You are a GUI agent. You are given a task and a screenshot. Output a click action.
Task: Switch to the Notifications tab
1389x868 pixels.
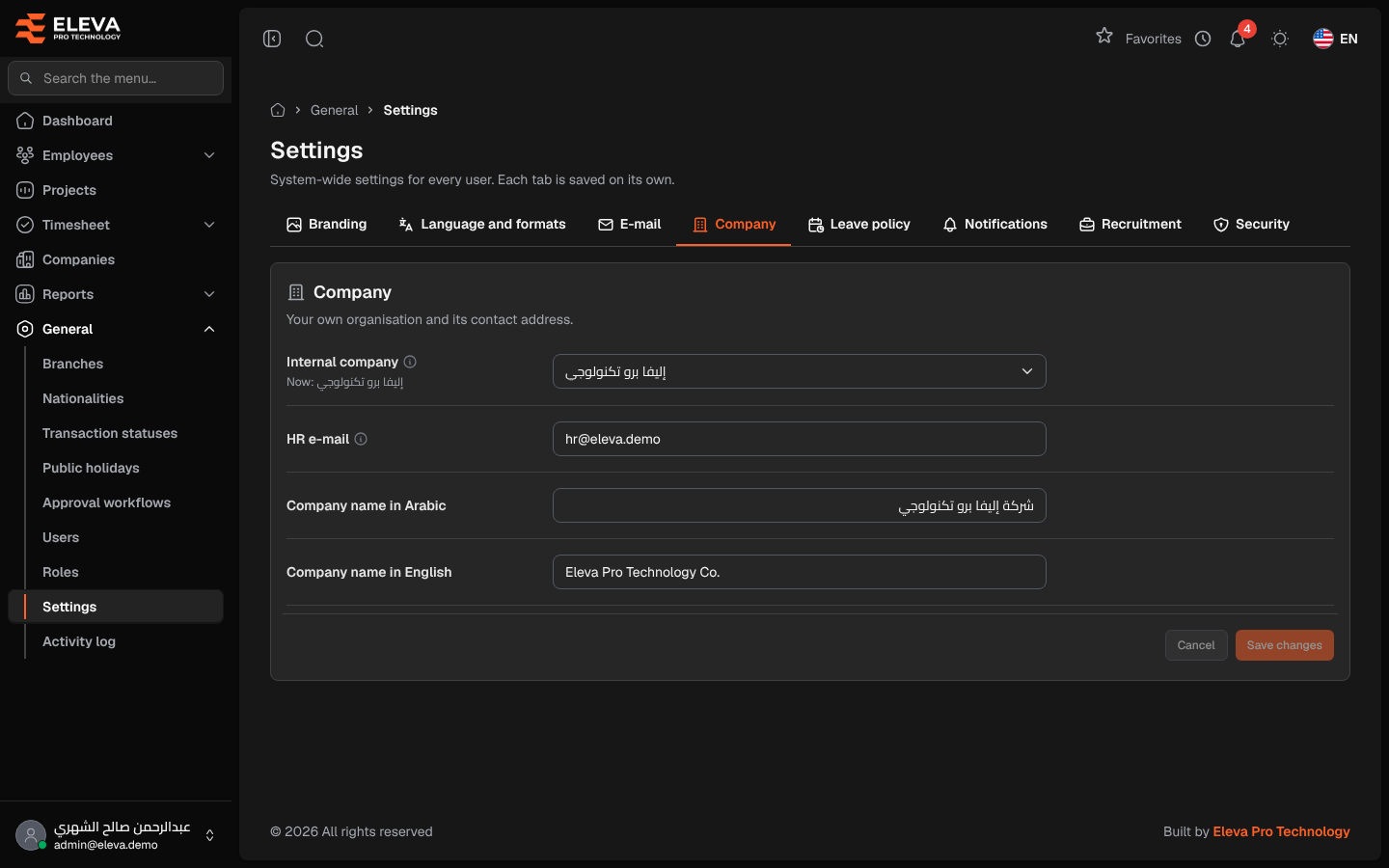tap(994, 225)
